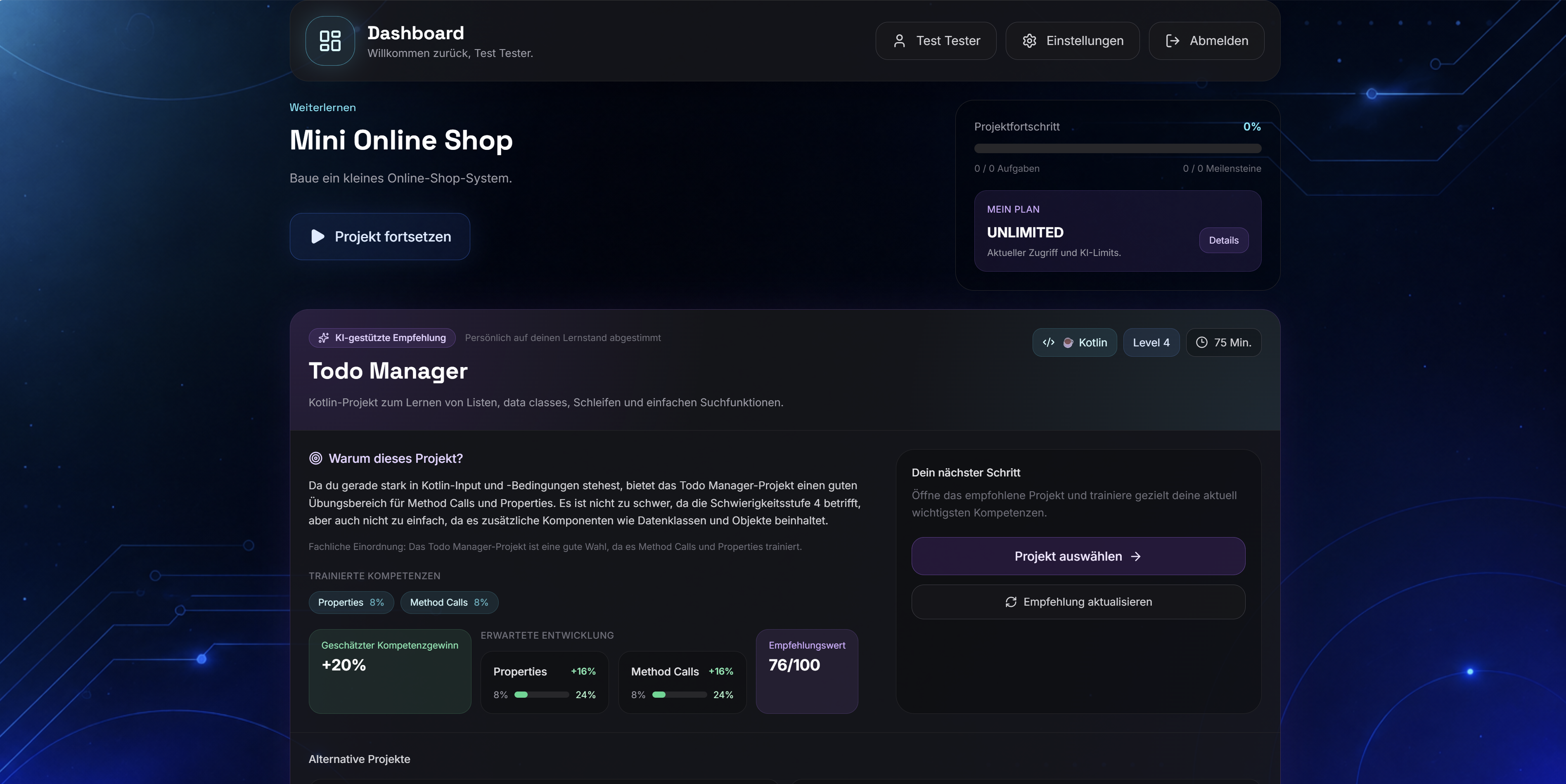Click the Weiterlernen label

click(323, 108)
